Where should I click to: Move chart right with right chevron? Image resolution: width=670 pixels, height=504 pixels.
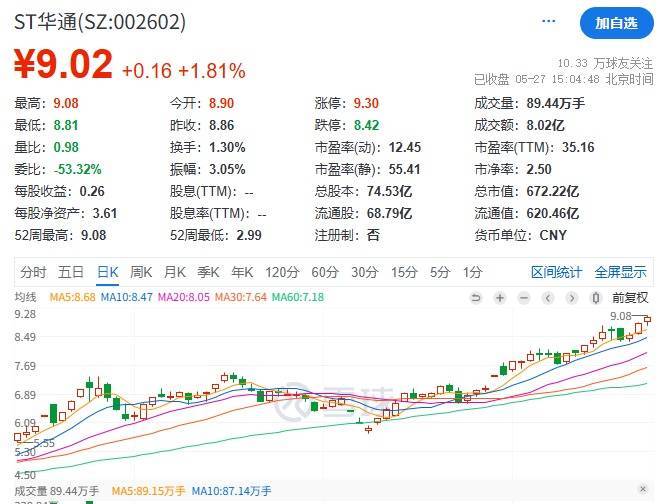click(572, 298)
